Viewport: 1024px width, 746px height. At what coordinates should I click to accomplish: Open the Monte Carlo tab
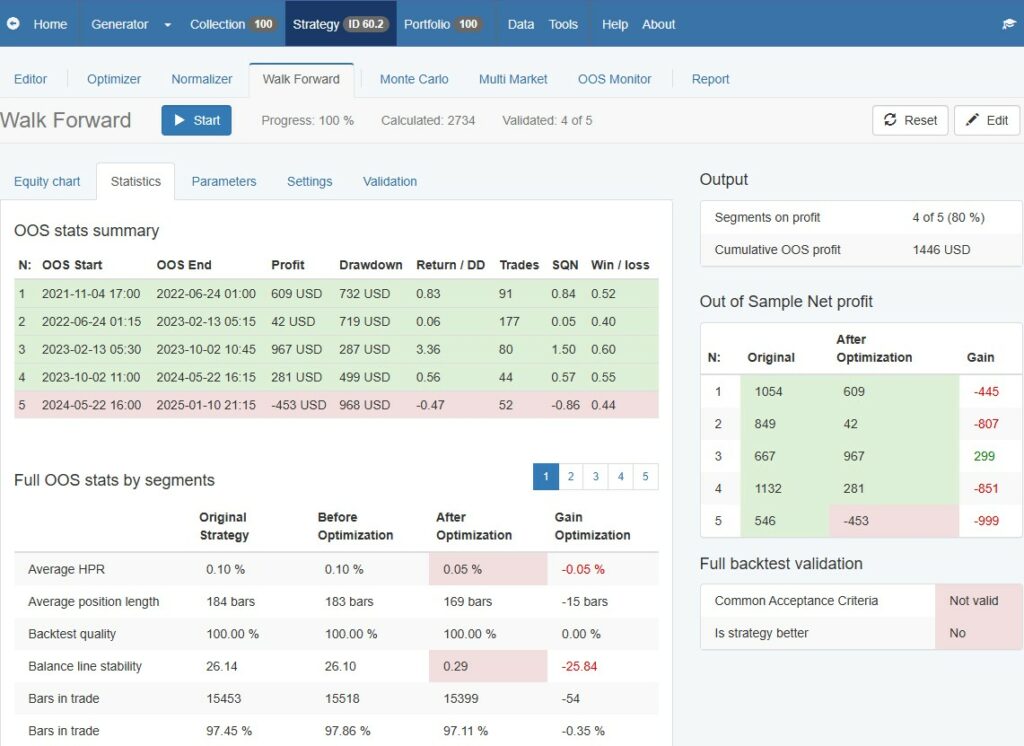[x=414, y=79]
